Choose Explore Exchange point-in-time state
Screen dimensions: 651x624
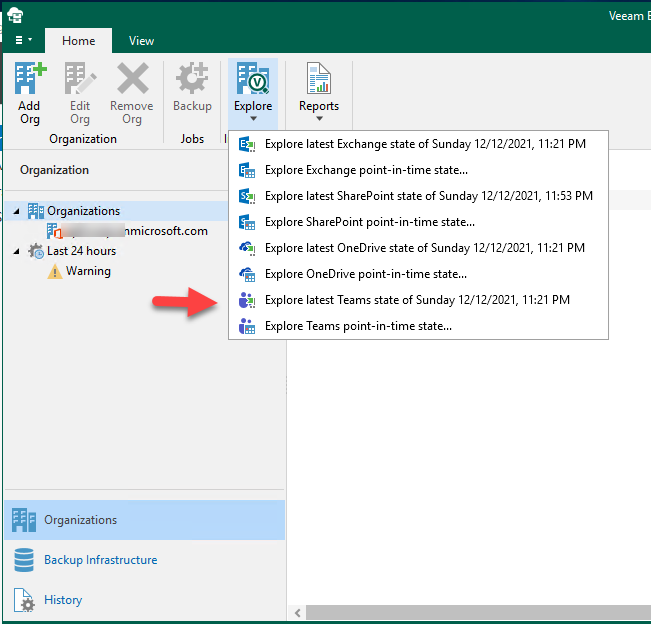pyautogui.click(x=366, y=170)
